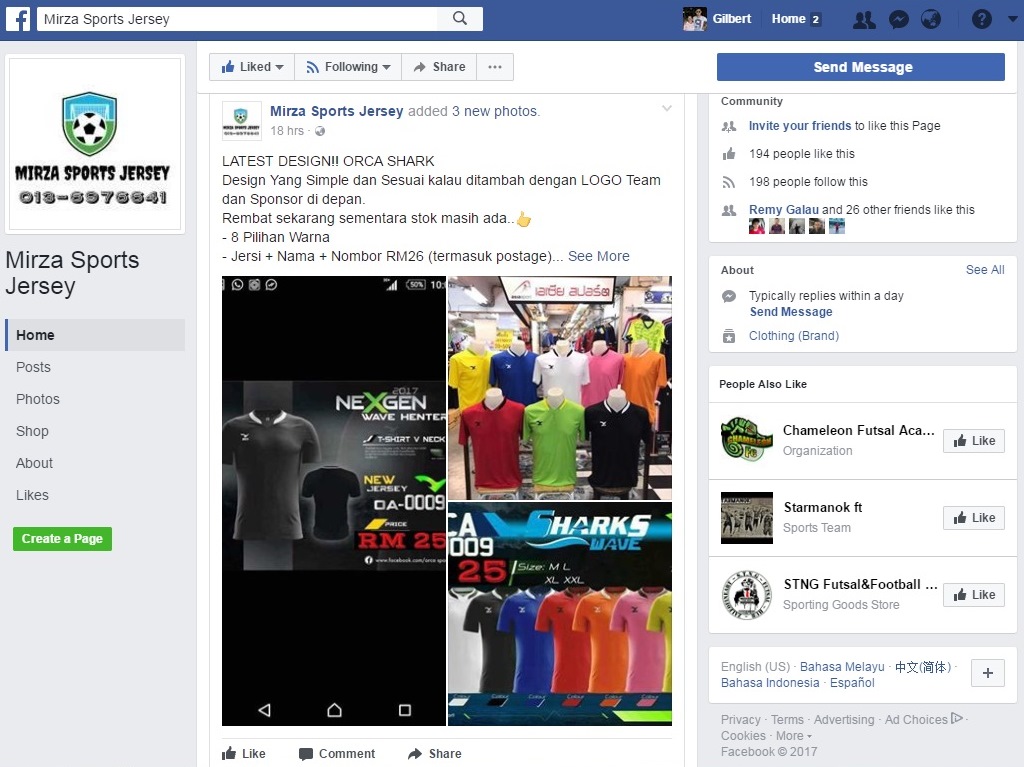Open Starmanok ft page thumbnail
Image resolution: width=1024 pixels, height=767 pixels.
[746, 517]
